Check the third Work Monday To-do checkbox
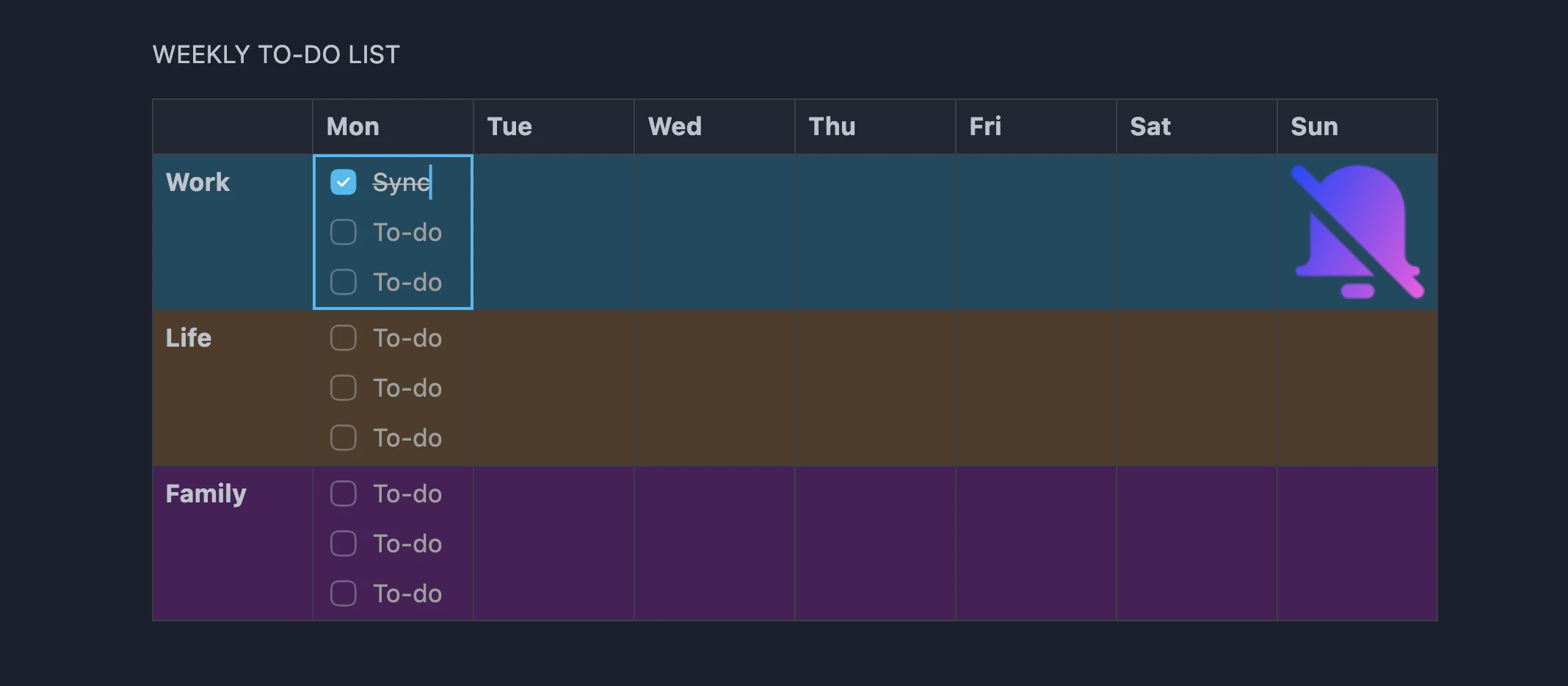The image size is (1568, 686). coord(344,282)
